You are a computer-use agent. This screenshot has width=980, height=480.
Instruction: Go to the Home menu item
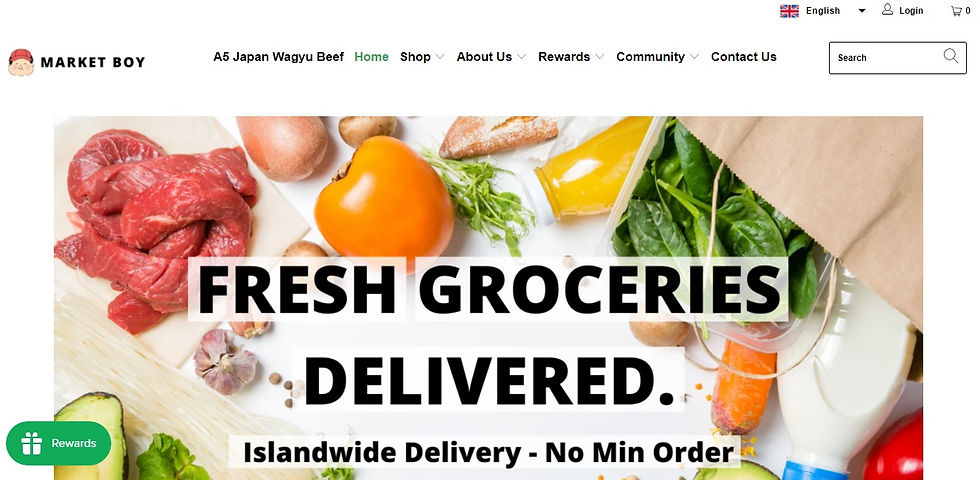(x=371, y=57)
